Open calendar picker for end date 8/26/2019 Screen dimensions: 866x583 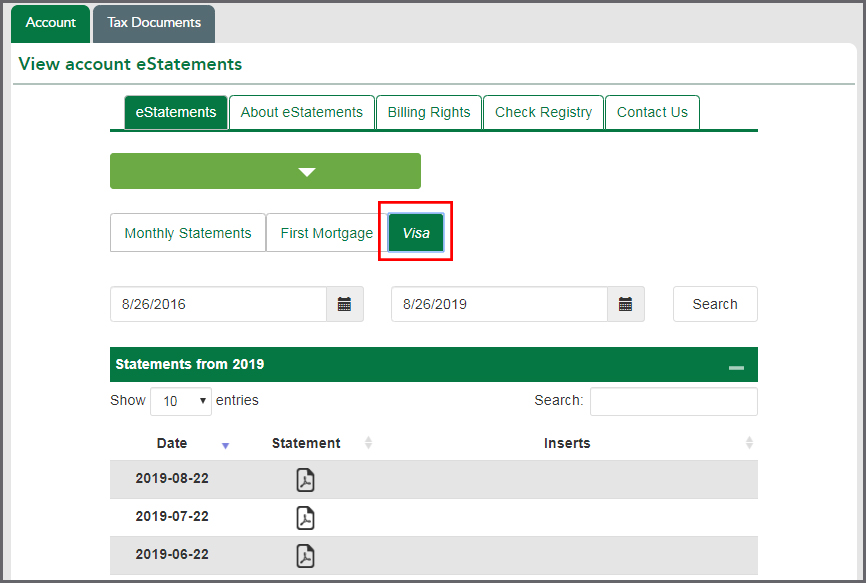(x=625, y=304)
